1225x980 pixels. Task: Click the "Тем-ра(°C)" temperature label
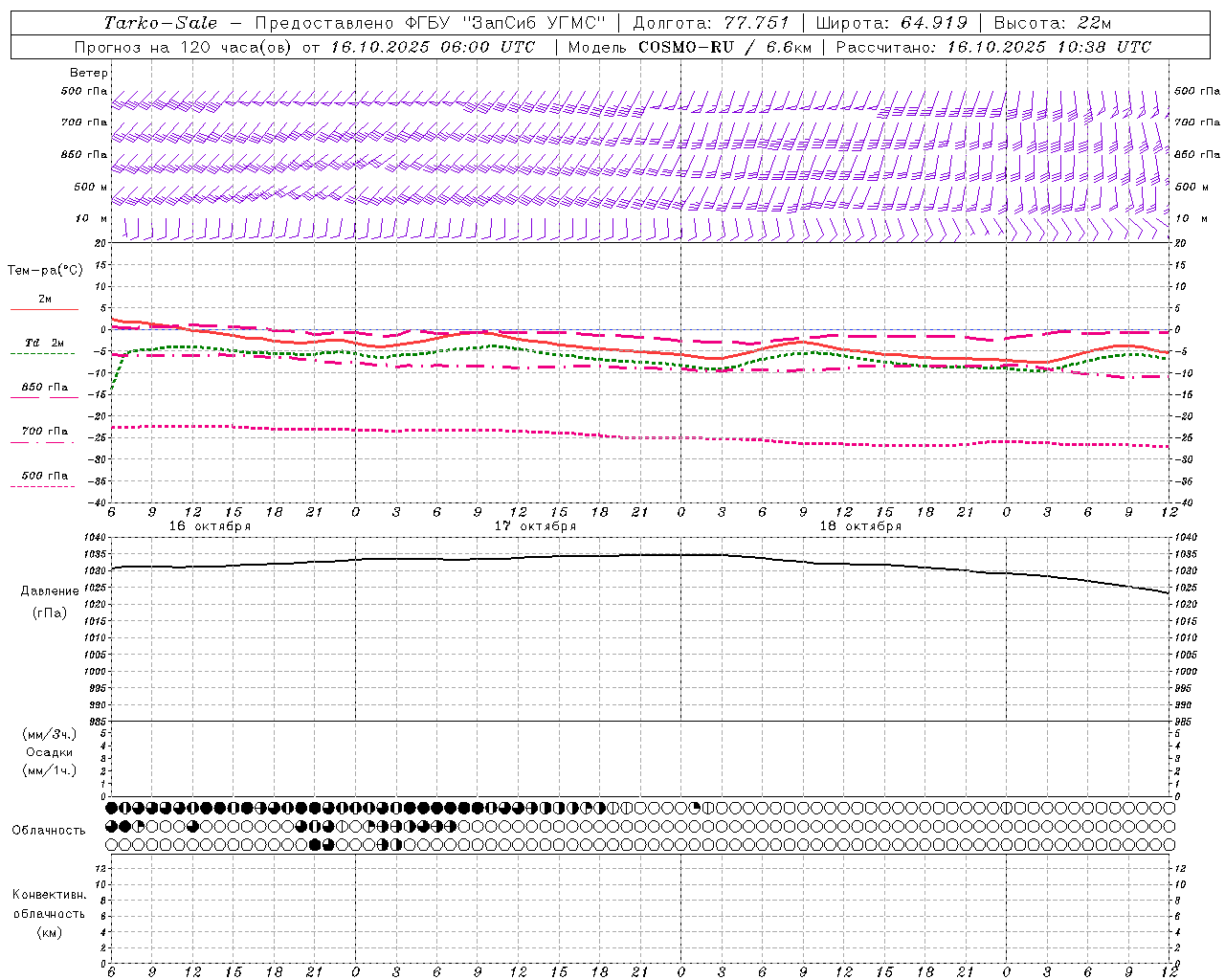(45, 271)
